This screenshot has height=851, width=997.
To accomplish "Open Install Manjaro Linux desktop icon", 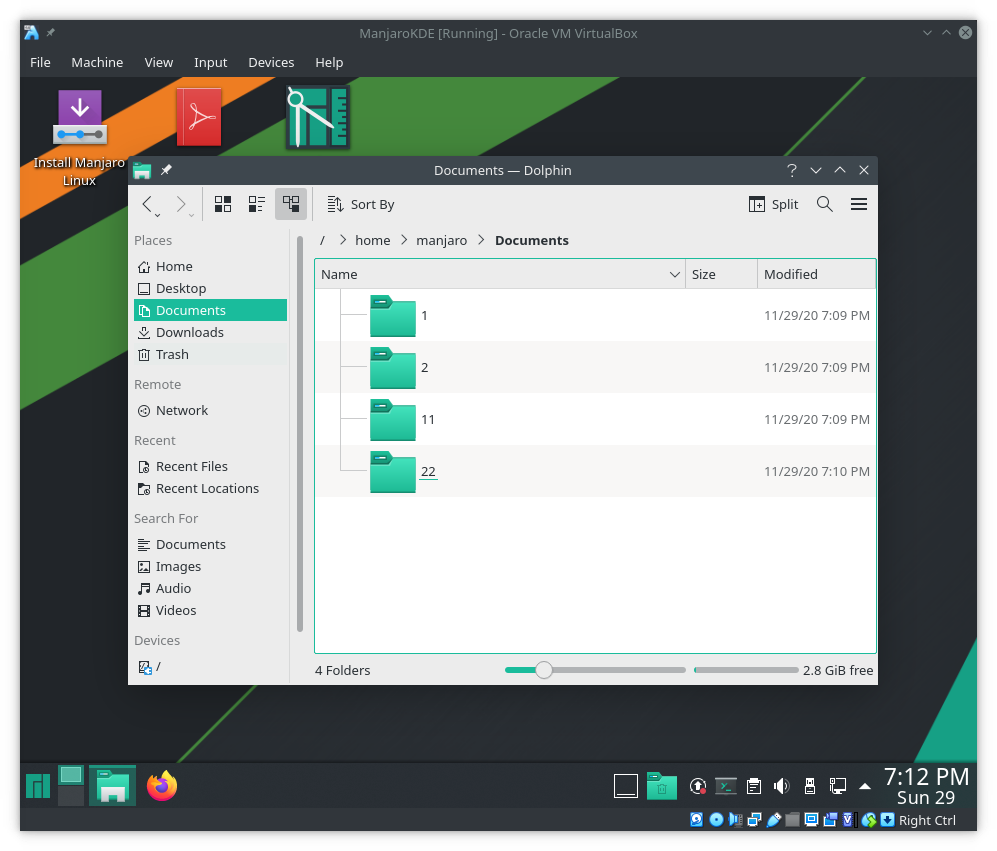I will point(79,138).
